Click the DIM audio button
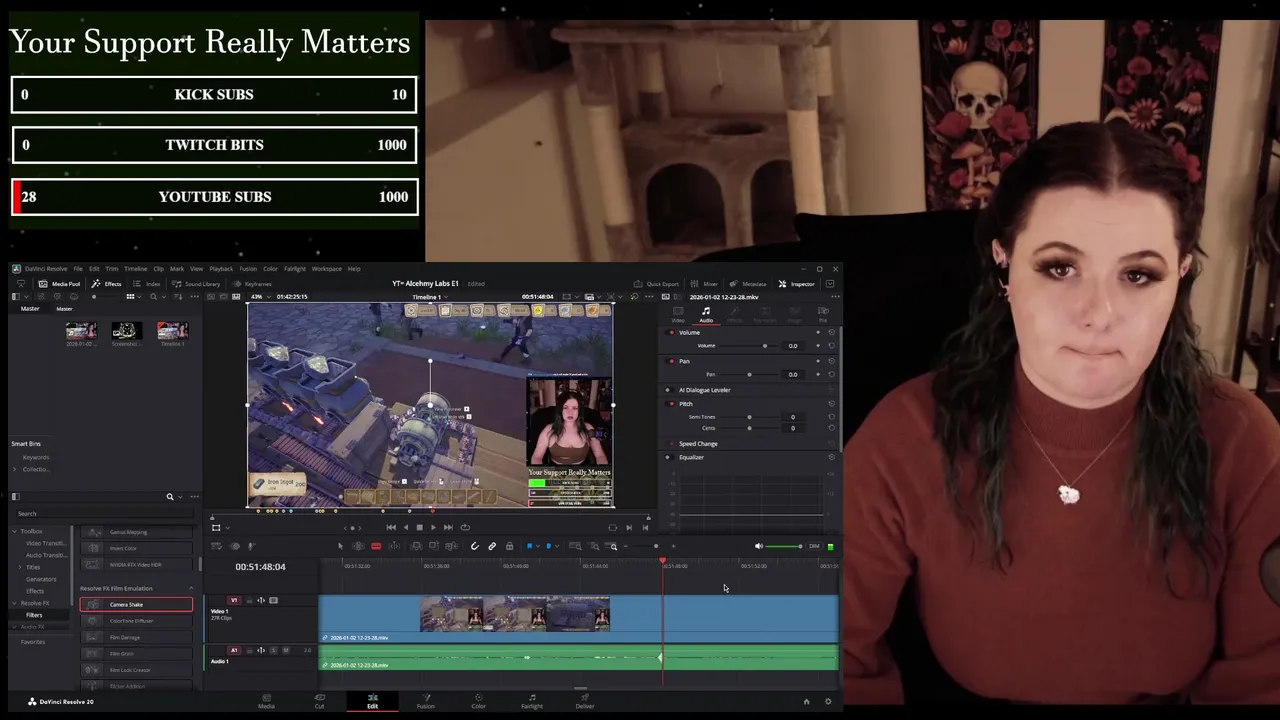Image resolution: width=1280 pixels, height=720 pixels. pos(814,546)
